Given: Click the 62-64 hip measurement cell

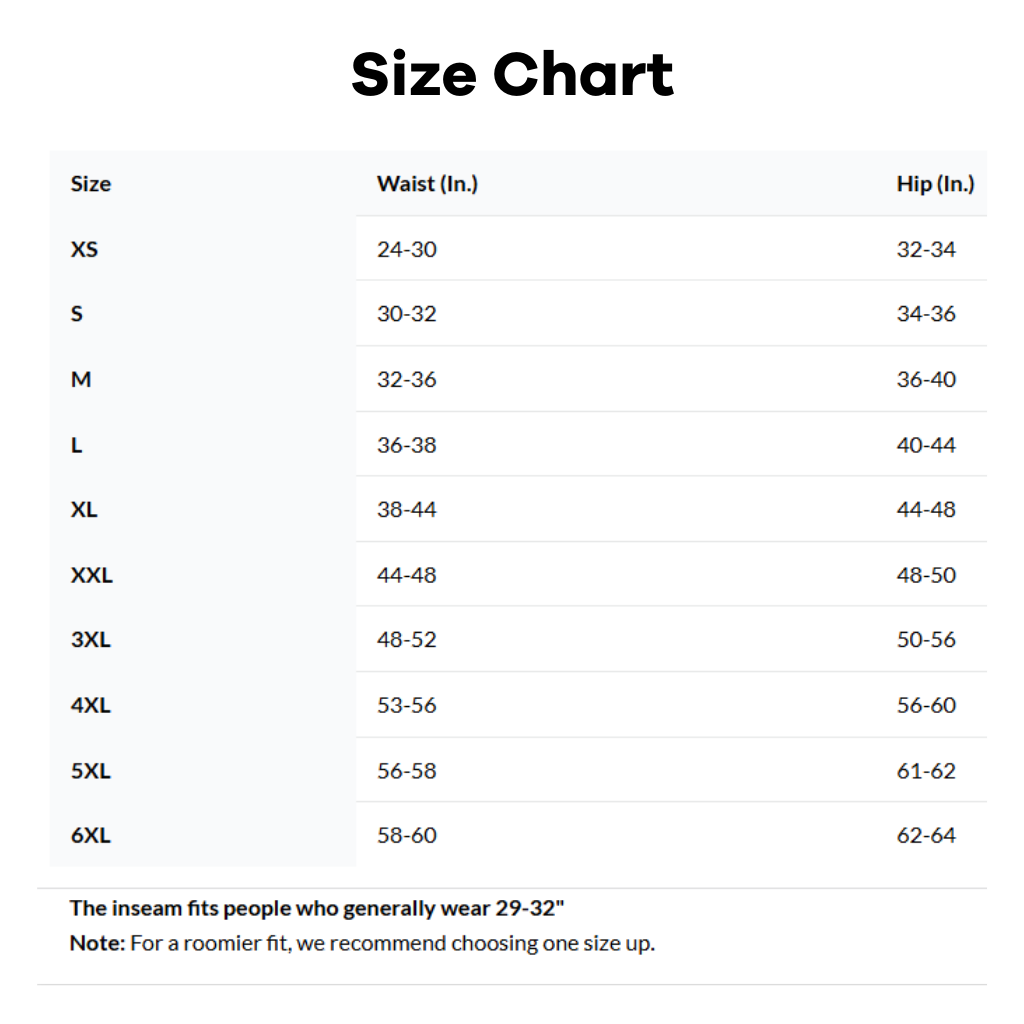Looking at the screenshot, I should coord(926,836).
